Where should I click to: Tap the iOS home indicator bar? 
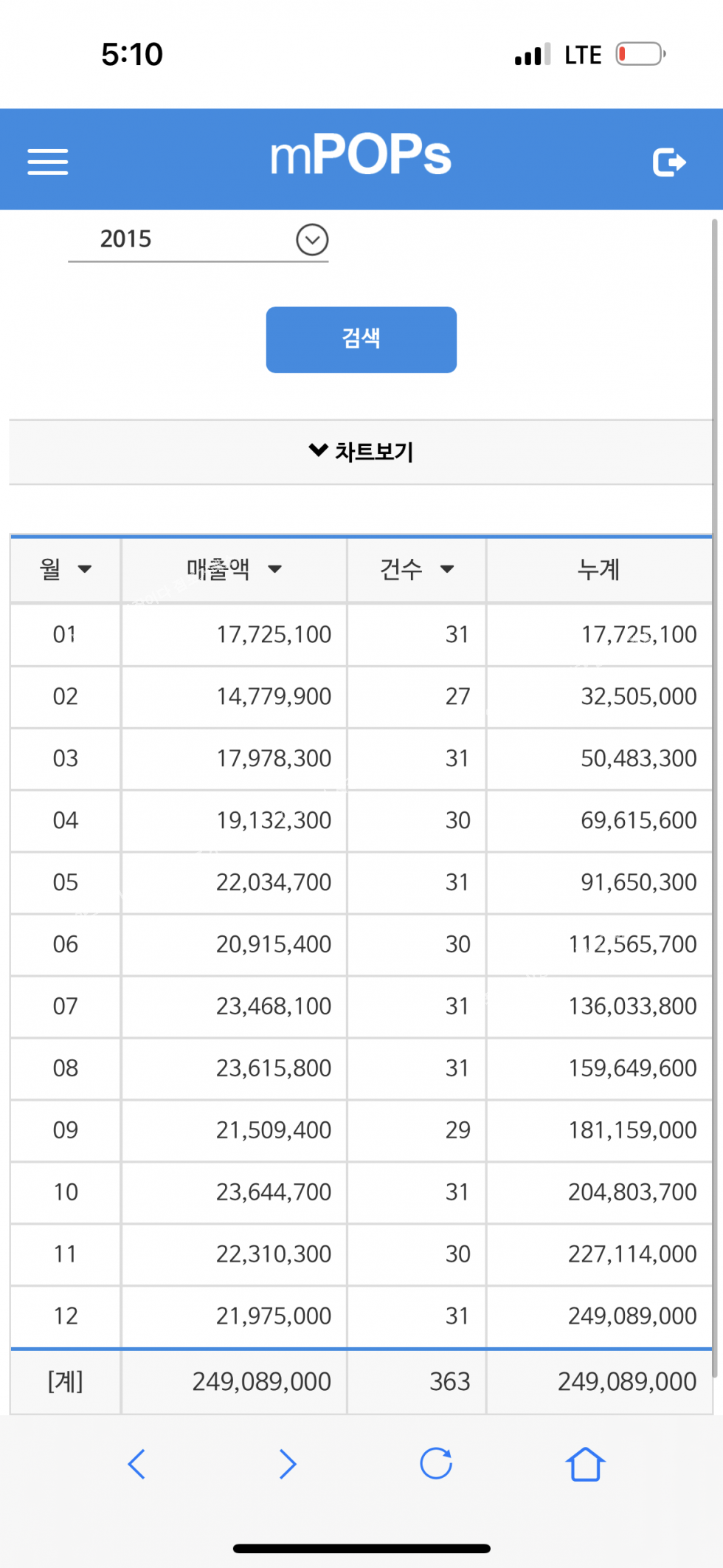tap(361, 1548)
